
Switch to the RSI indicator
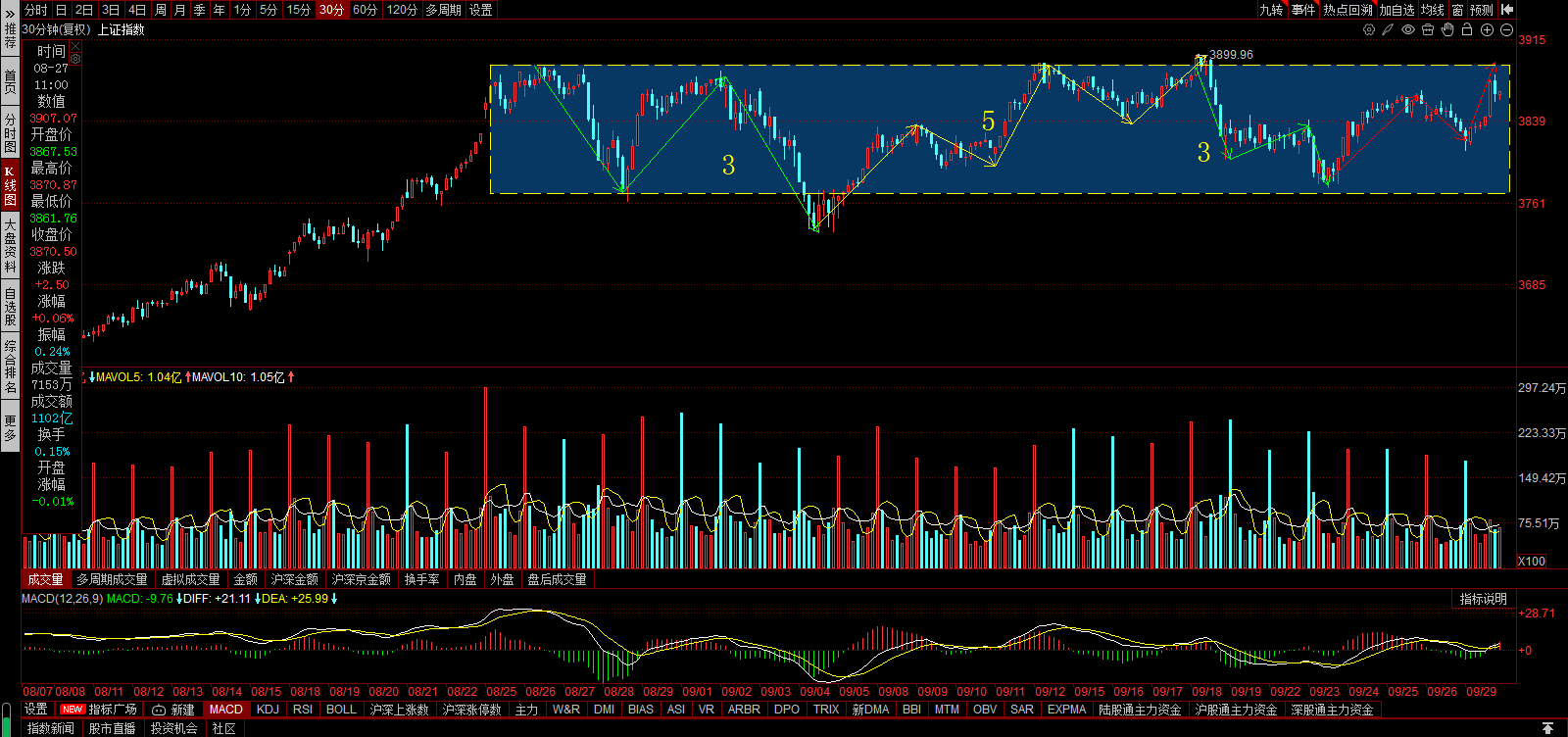pos(303,710)
